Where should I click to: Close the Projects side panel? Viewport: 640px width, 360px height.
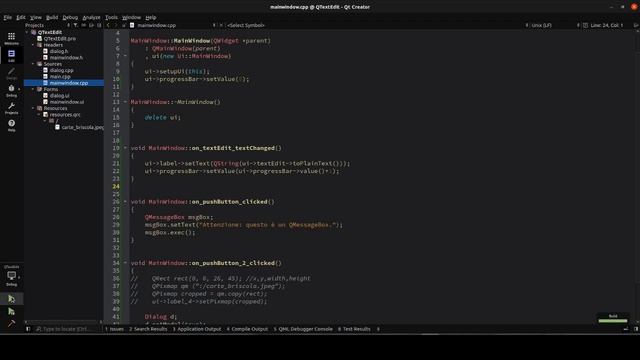click(x=99, y=25)
